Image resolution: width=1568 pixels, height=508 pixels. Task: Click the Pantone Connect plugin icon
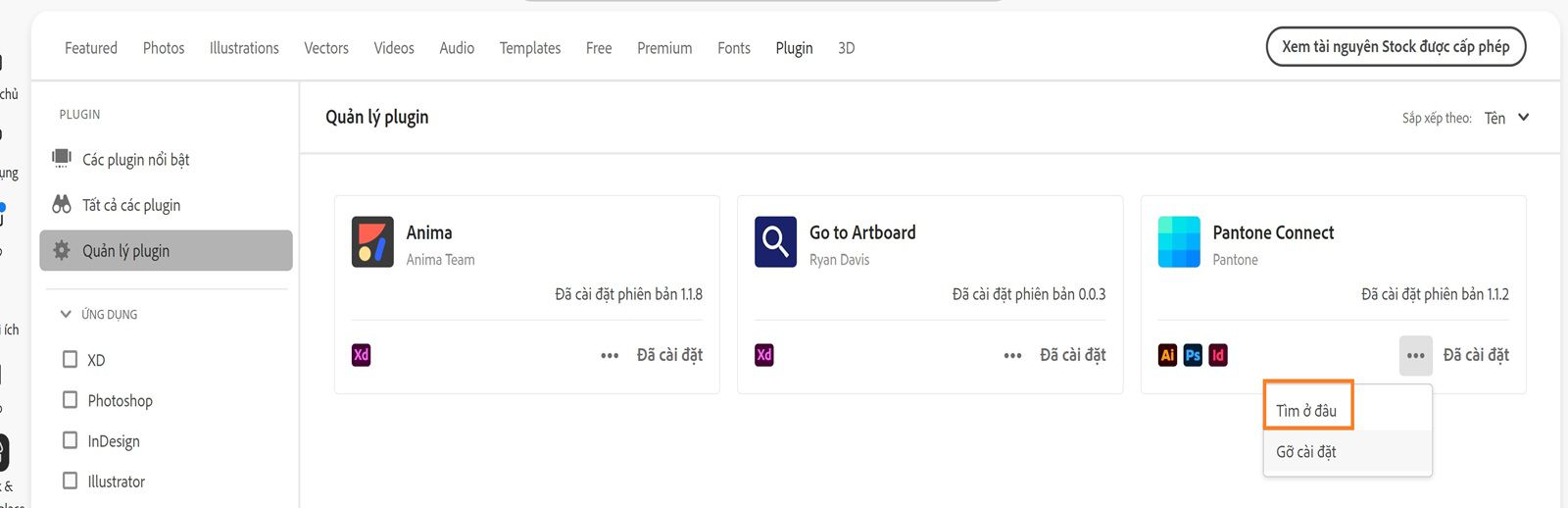point(1179,242)
